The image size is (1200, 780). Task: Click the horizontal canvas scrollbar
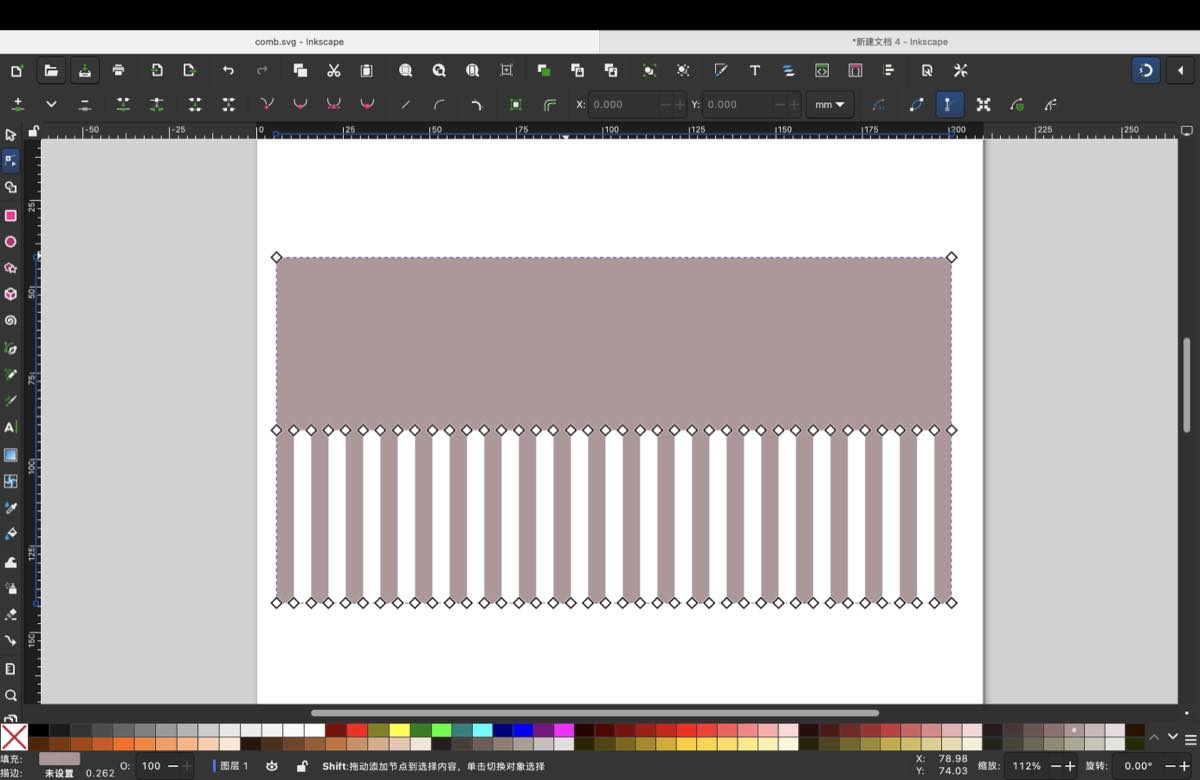594,713
